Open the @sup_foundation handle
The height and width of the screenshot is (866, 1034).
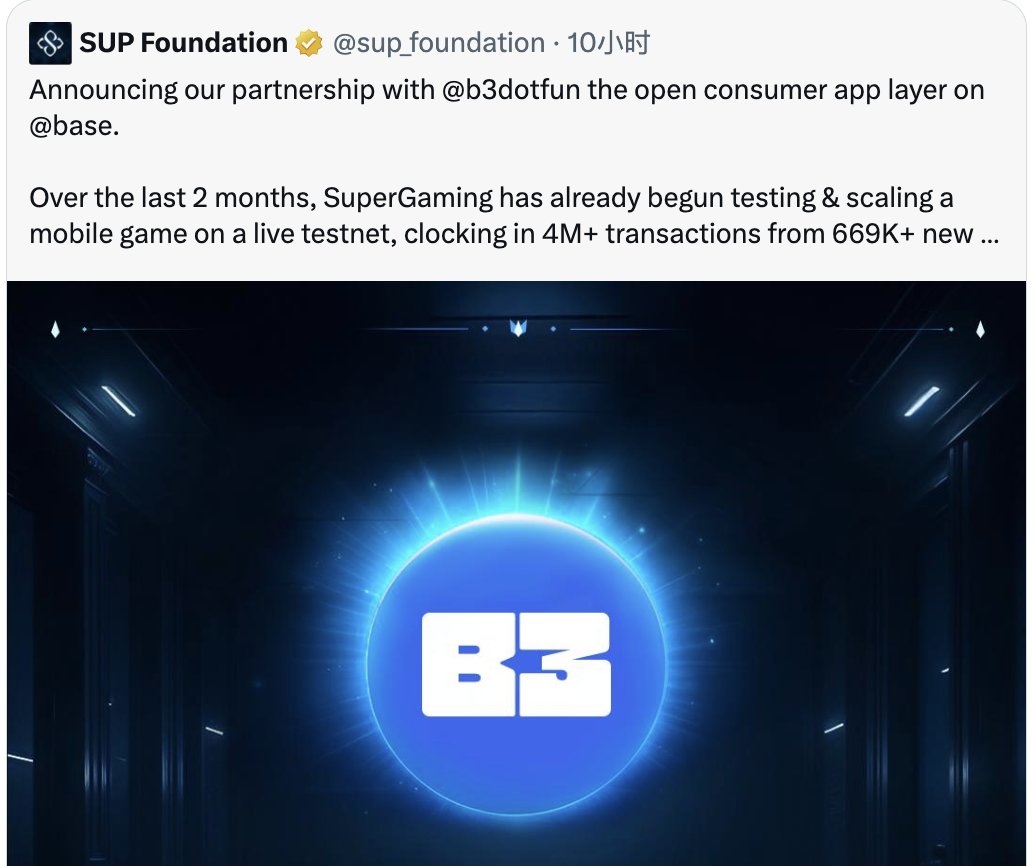pos(439,43)
